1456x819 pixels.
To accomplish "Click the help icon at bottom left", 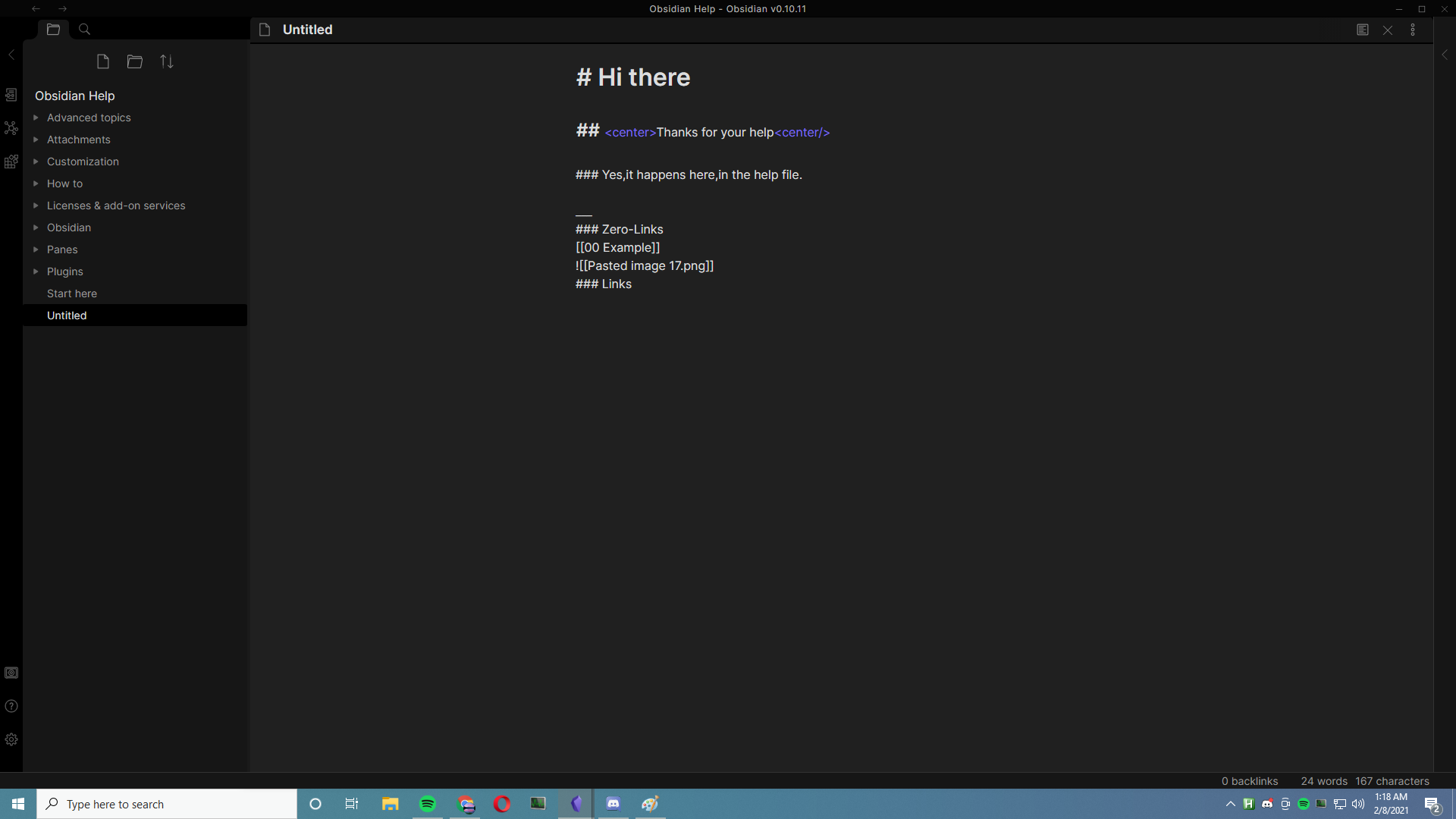I will pos(11,706).
